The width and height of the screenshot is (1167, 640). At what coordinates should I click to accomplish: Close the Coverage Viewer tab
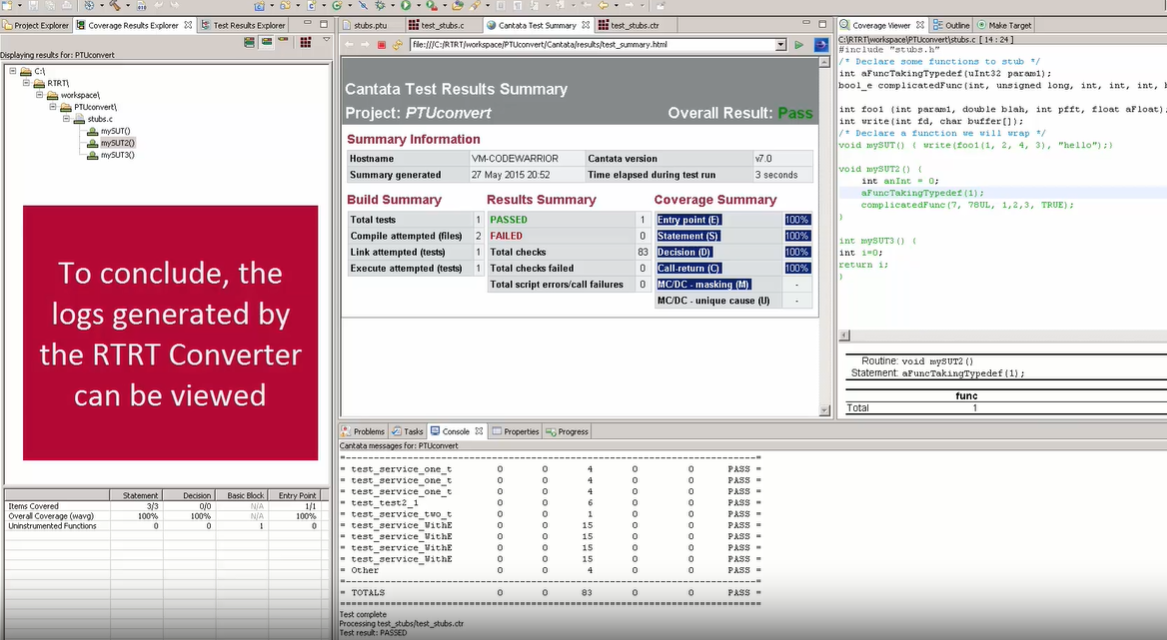click(x=921, y=25)
